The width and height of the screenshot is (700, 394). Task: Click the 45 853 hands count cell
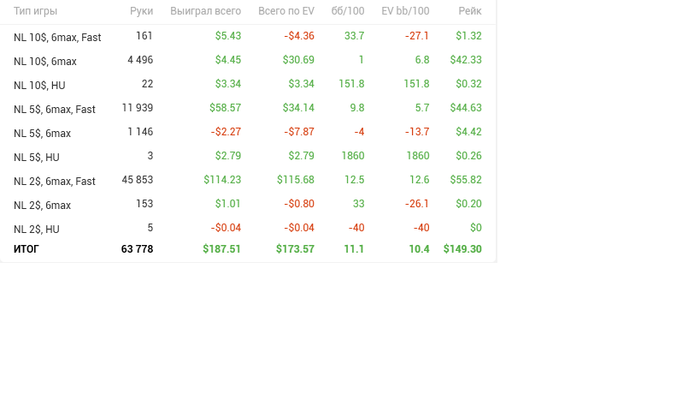[x=138, y=180]
